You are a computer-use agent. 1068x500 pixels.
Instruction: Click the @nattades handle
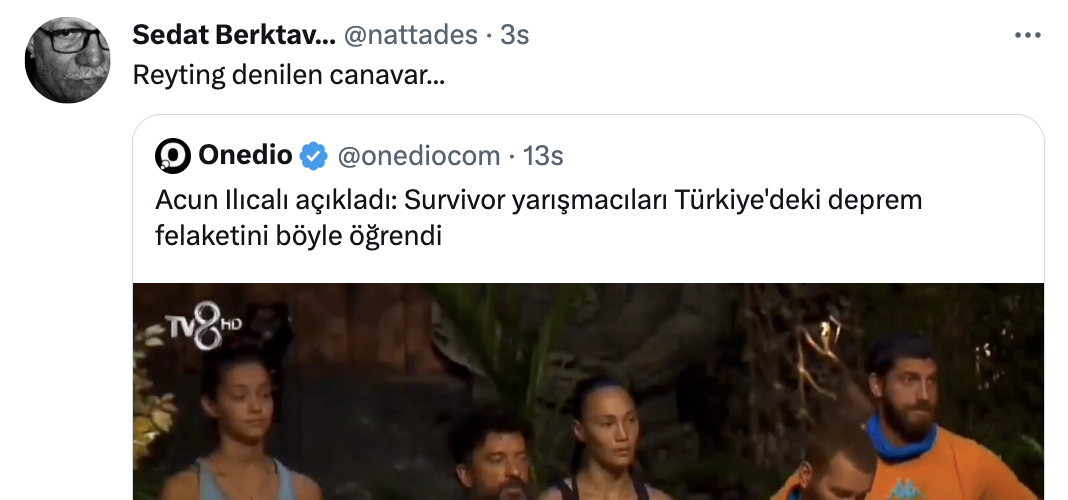point(410,35)
